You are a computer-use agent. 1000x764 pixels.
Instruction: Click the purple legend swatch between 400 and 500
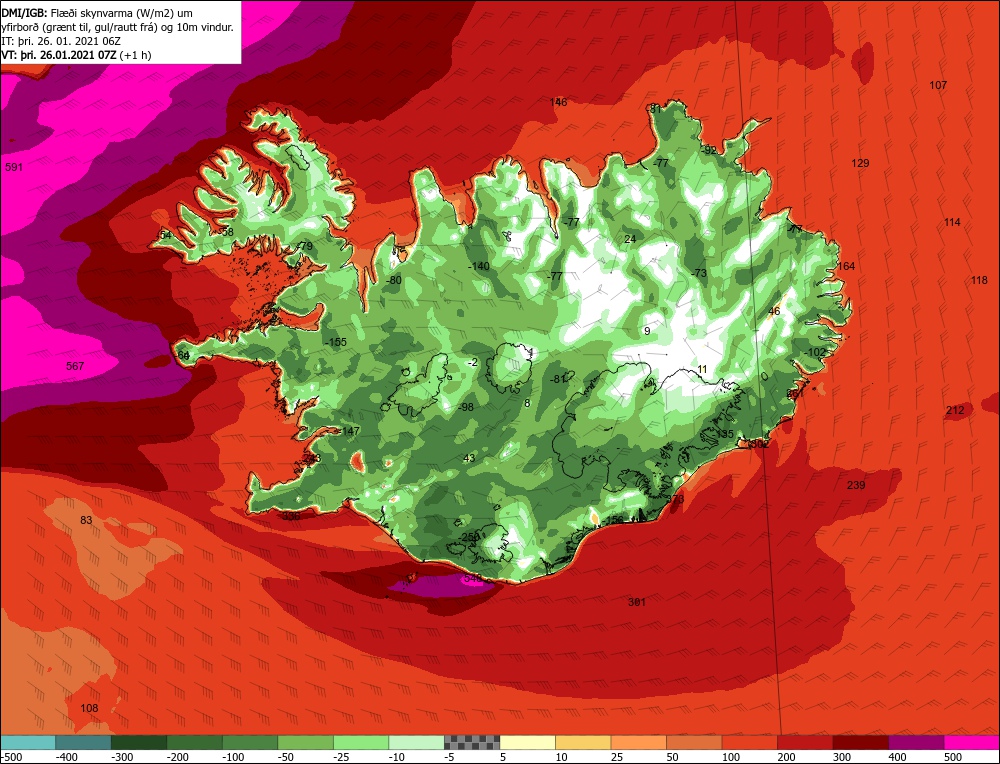click(916, 742)
